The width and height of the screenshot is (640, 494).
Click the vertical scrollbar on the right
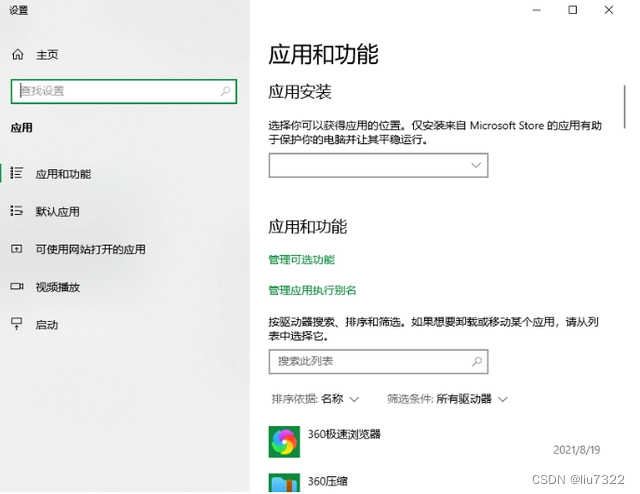point(624,107)
